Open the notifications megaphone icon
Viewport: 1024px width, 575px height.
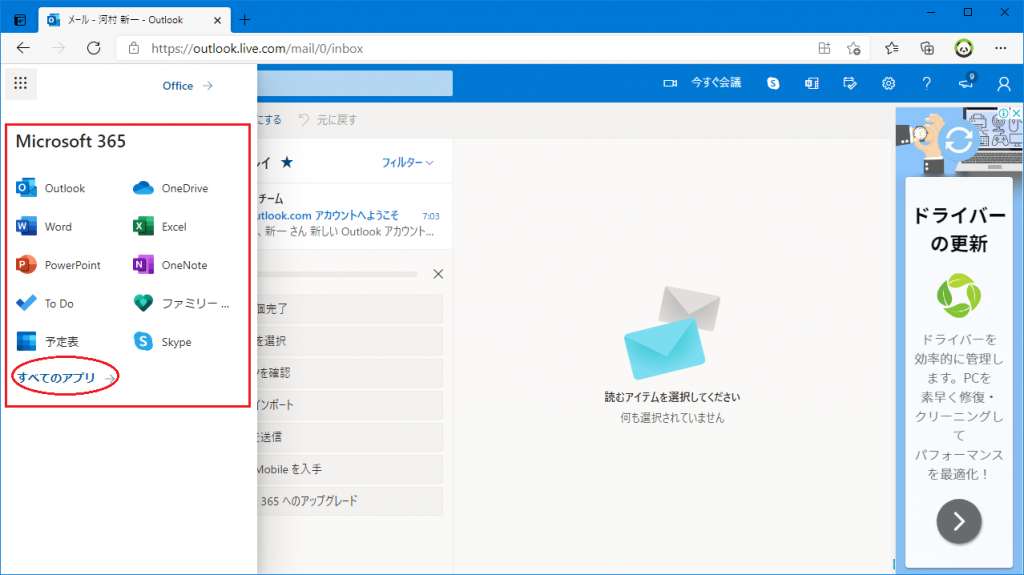tap(966, 83)
